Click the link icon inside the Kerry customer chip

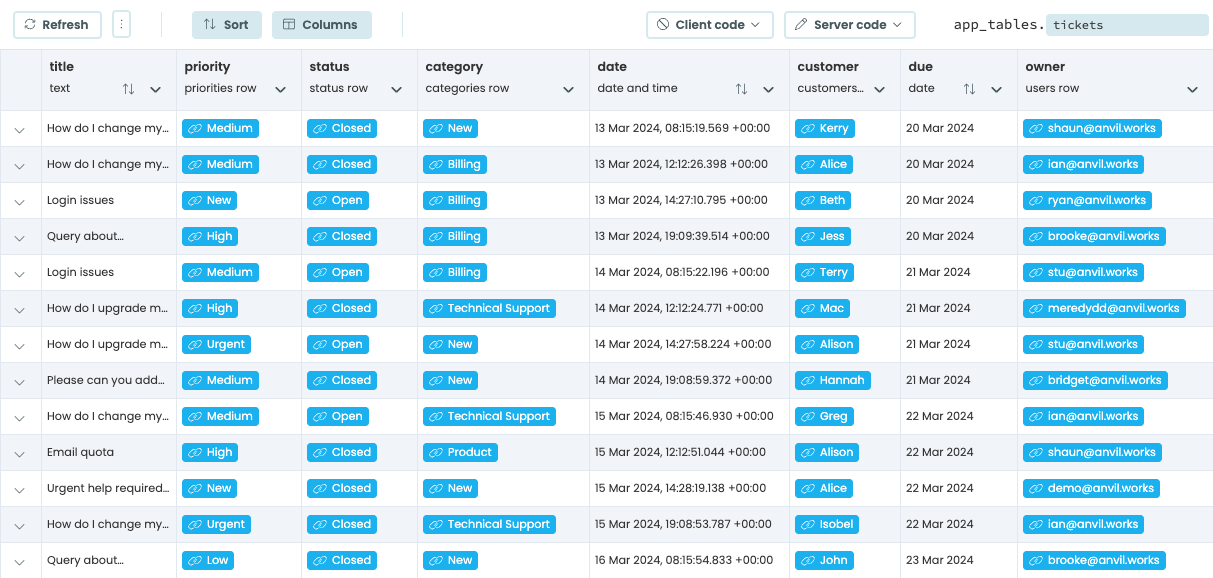810,128
